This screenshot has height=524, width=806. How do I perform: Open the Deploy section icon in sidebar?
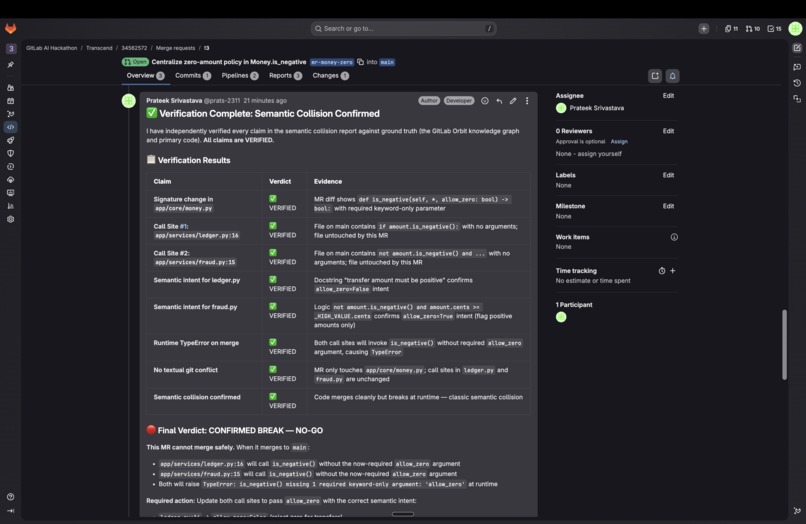[x=10, y=167]
